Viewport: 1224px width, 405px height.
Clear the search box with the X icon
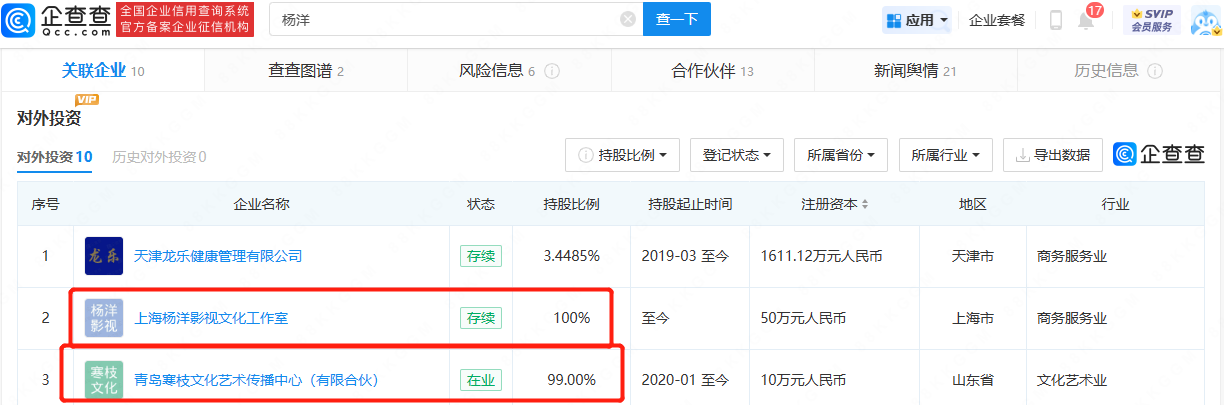(x=627, y=19)
